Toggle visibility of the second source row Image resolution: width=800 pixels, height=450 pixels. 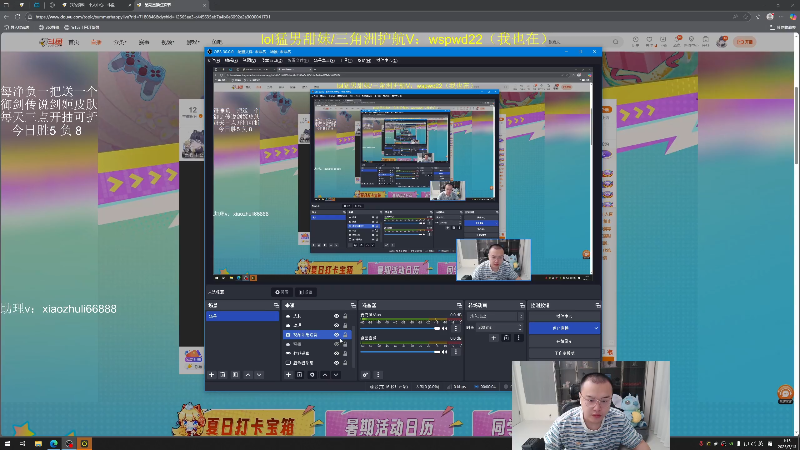point(336,326)
